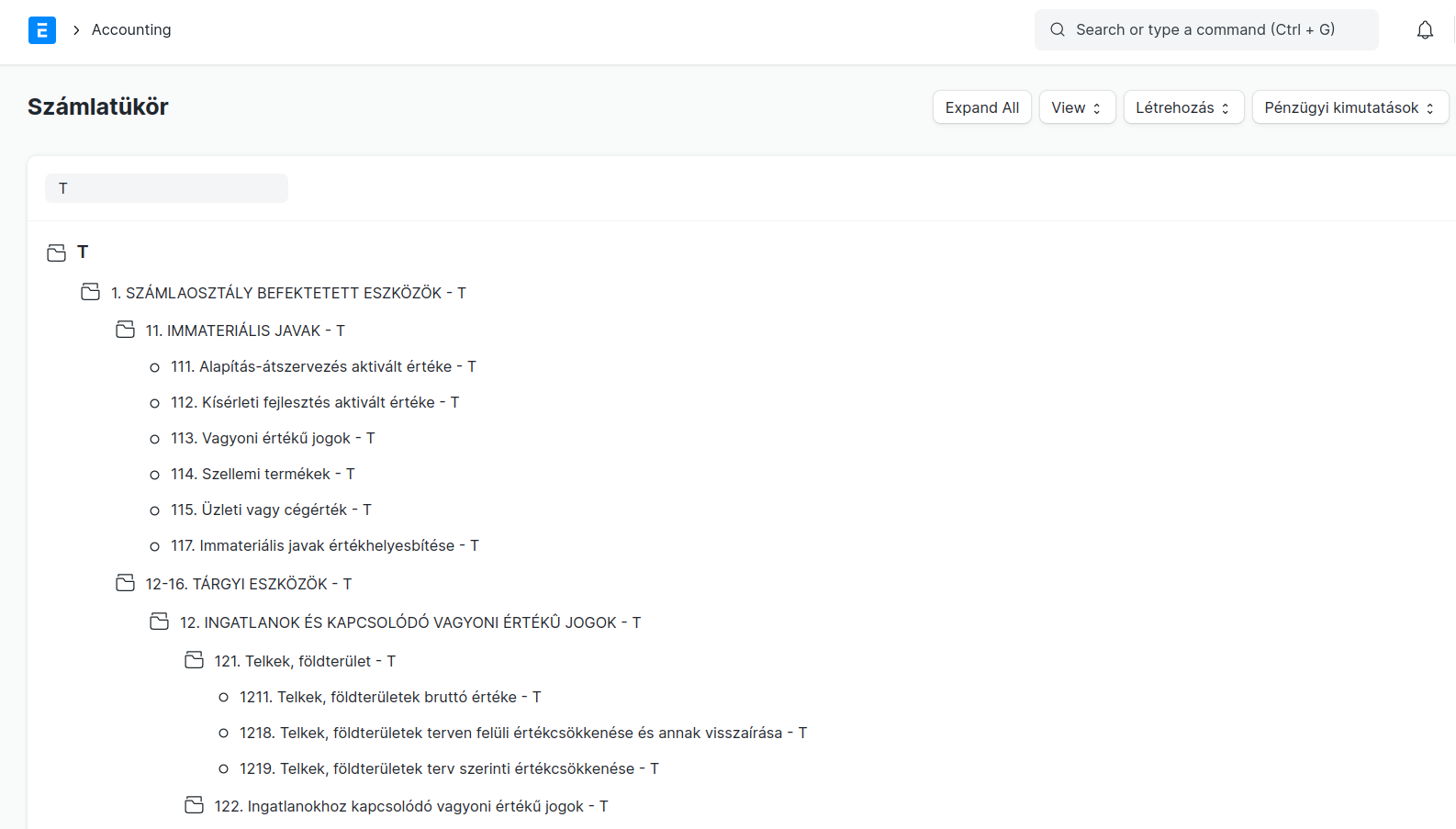
Task: Open the Pénzügyi kimutatások dropdown
Action: pos(1349,107)
